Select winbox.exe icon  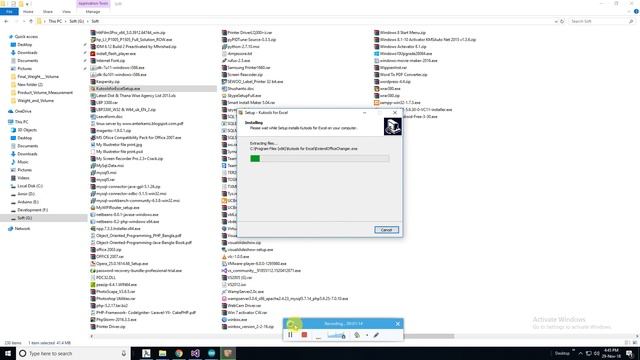tap(224, 320)
